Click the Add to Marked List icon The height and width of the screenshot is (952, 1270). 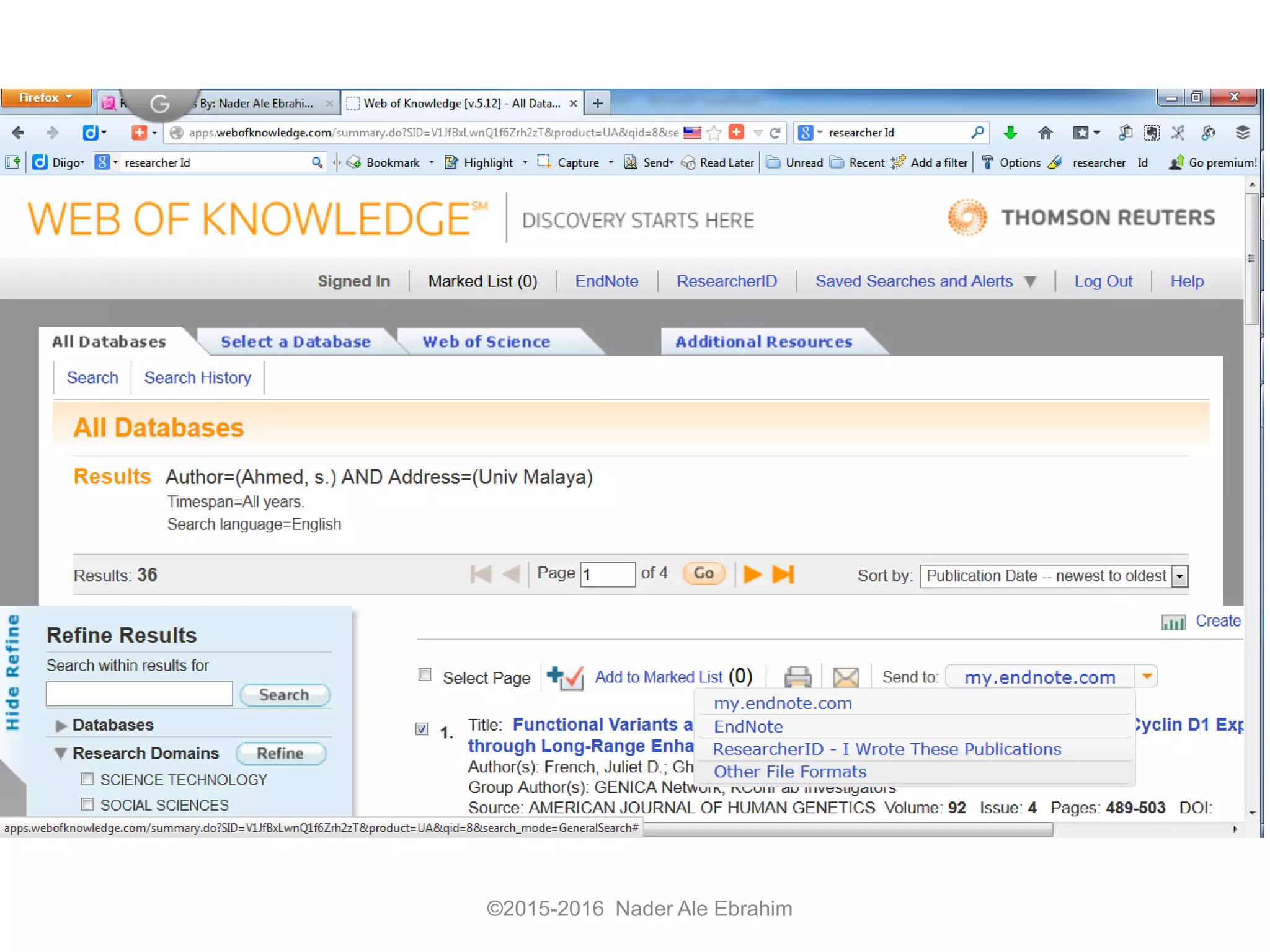coord(565,677)
